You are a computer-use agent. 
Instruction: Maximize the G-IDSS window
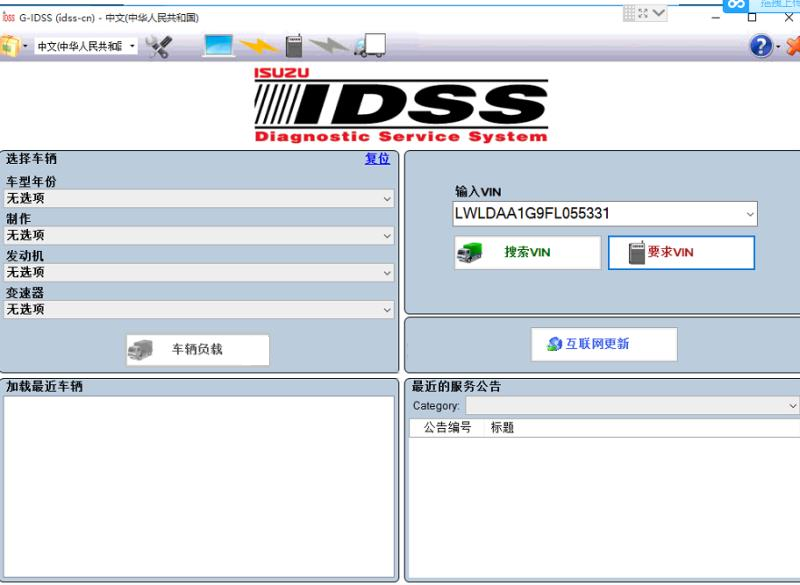(752, 17)
